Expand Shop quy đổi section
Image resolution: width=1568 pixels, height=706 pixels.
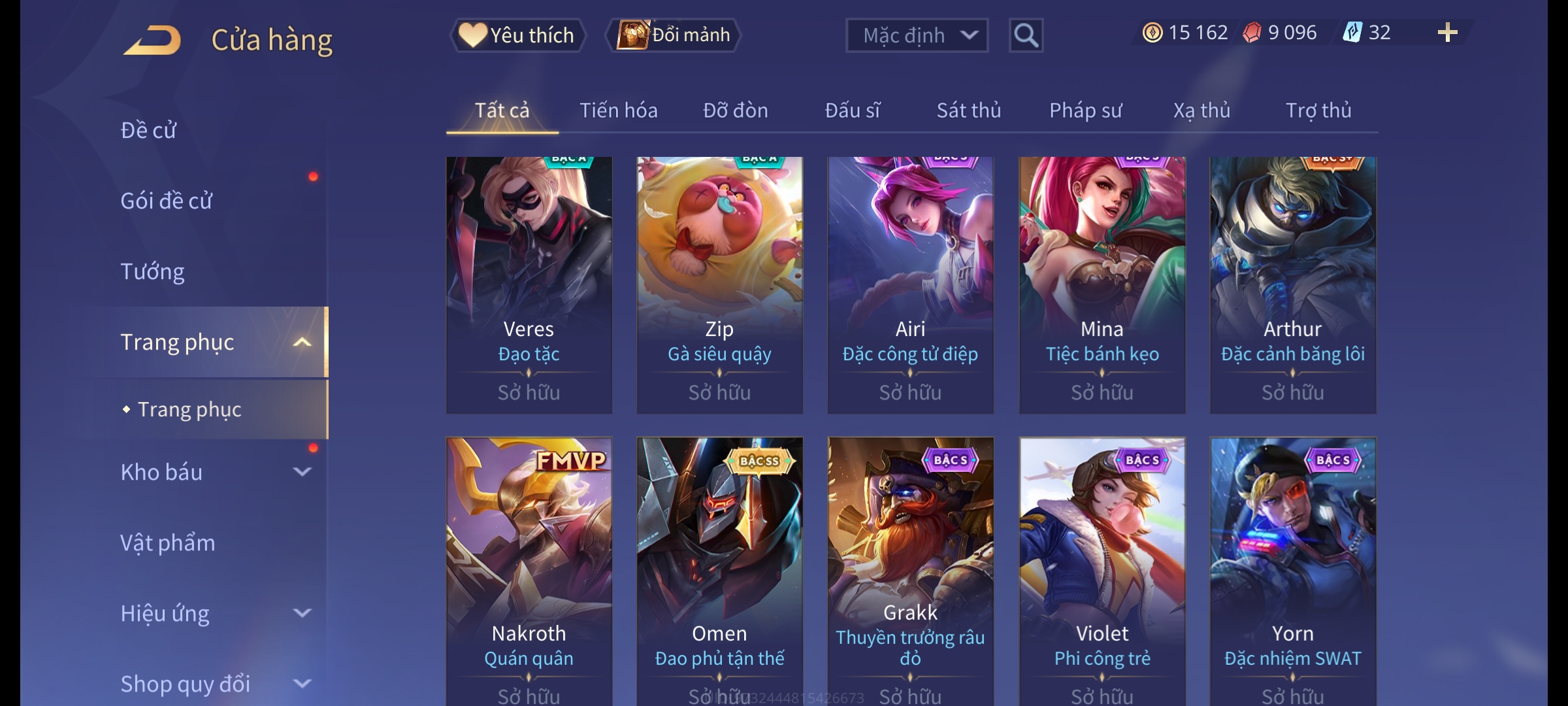(x=302, y=684)
